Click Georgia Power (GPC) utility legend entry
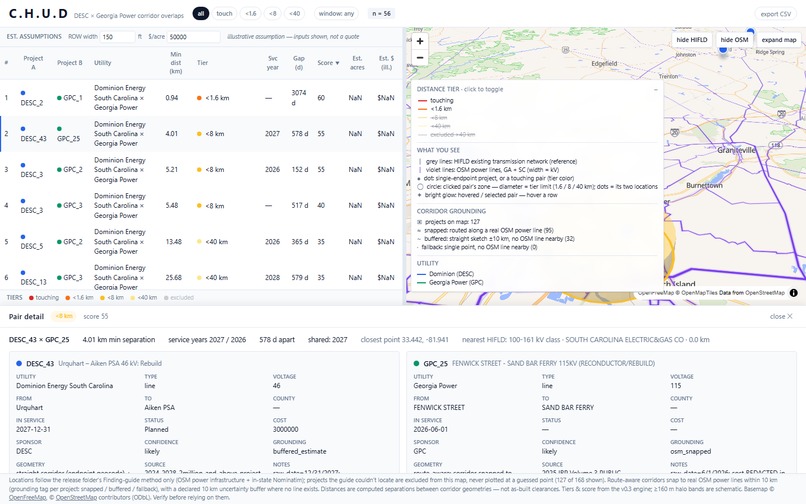 pyautogui.click(x=450, y=282)
